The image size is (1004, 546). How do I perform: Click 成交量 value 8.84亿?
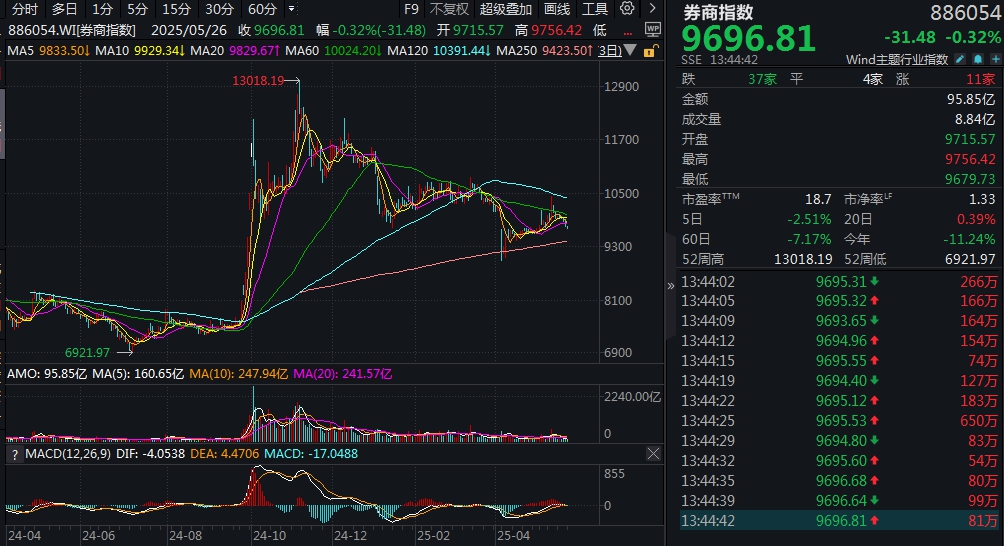point(975,119)
